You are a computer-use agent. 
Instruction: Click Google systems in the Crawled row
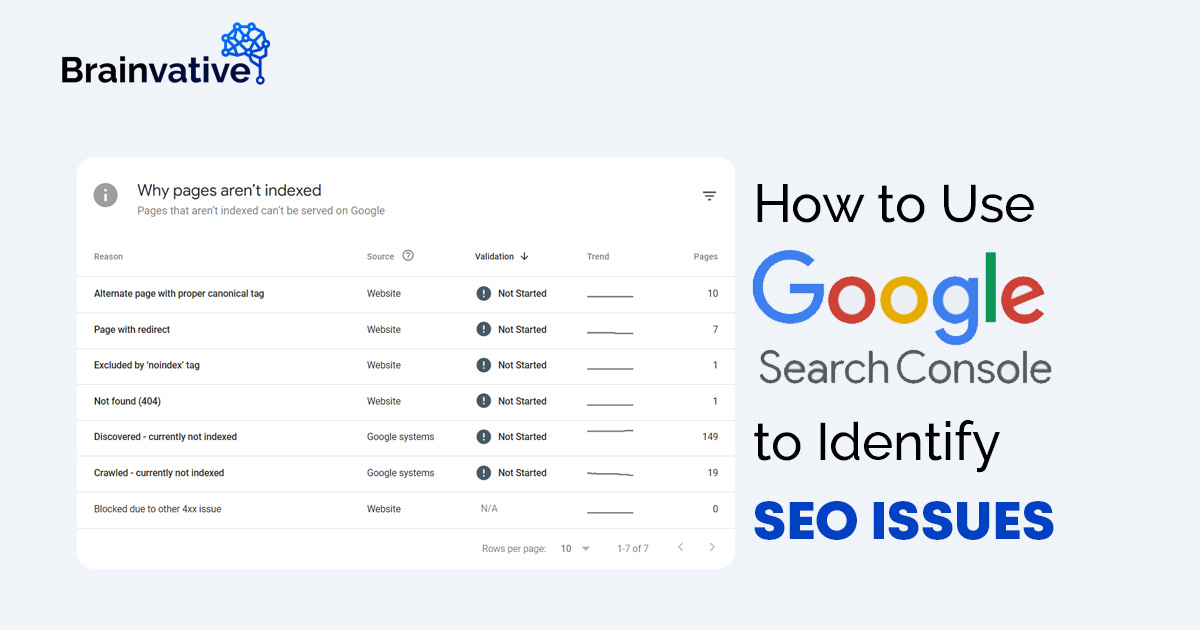pos(401,473)
